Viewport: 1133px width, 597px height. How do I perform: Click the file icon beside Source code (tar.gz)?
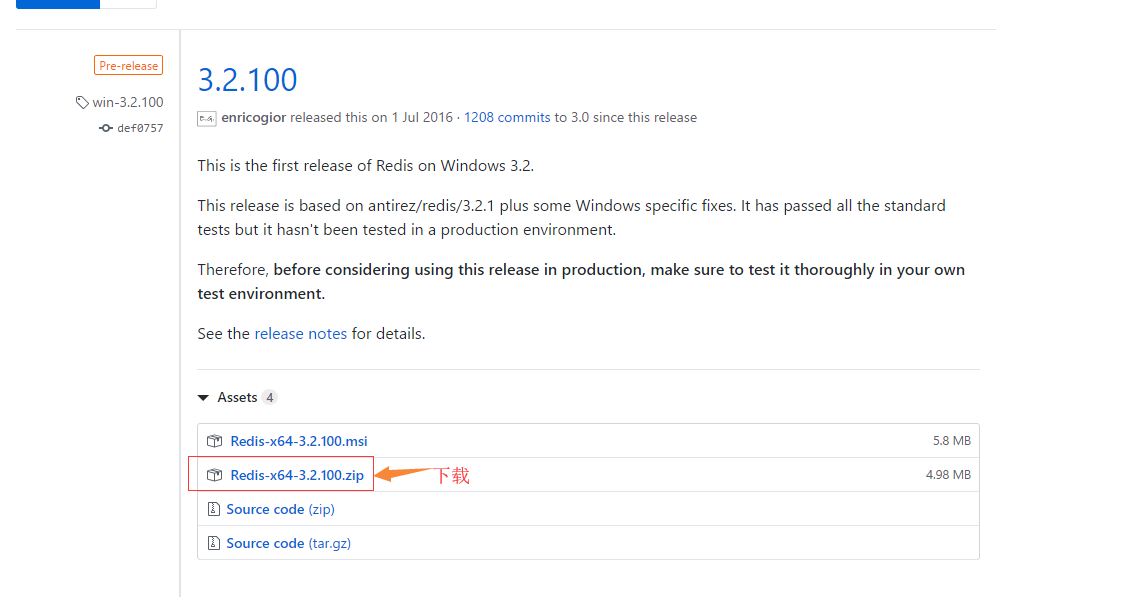213,543
